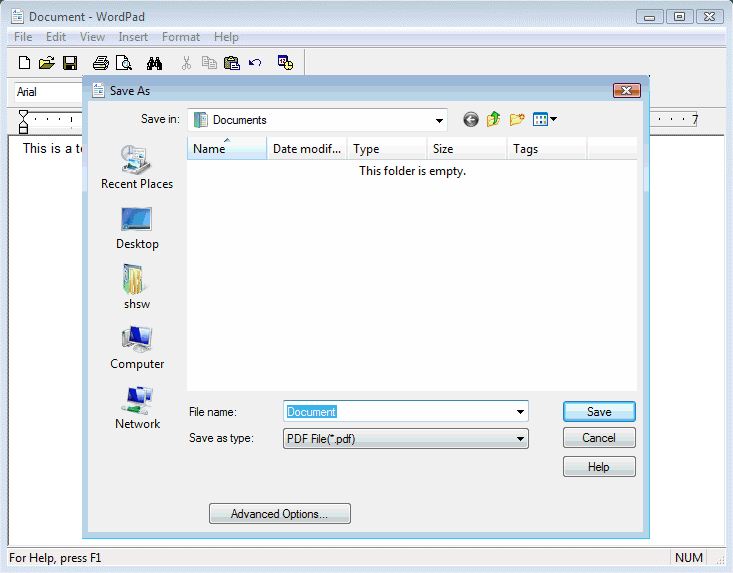This screenshot has height=573, width=733.
Task: Select Desktop in the places sidebar
Action: point(137,229)
